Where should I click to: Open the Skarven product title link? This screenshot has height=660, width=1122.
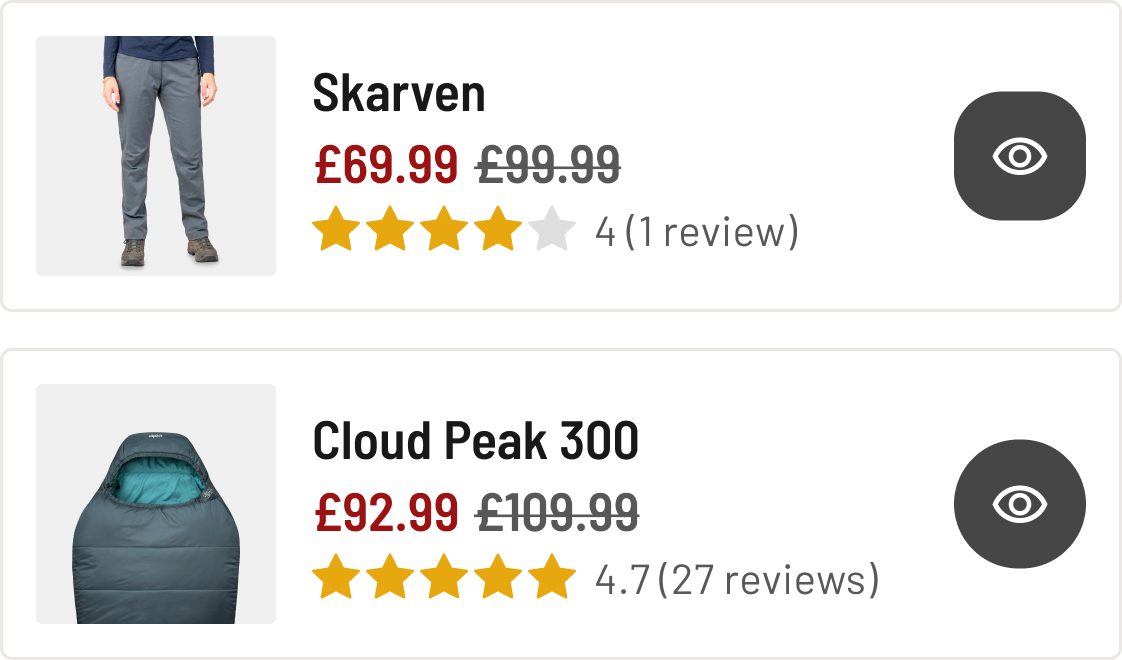(399, 94)
